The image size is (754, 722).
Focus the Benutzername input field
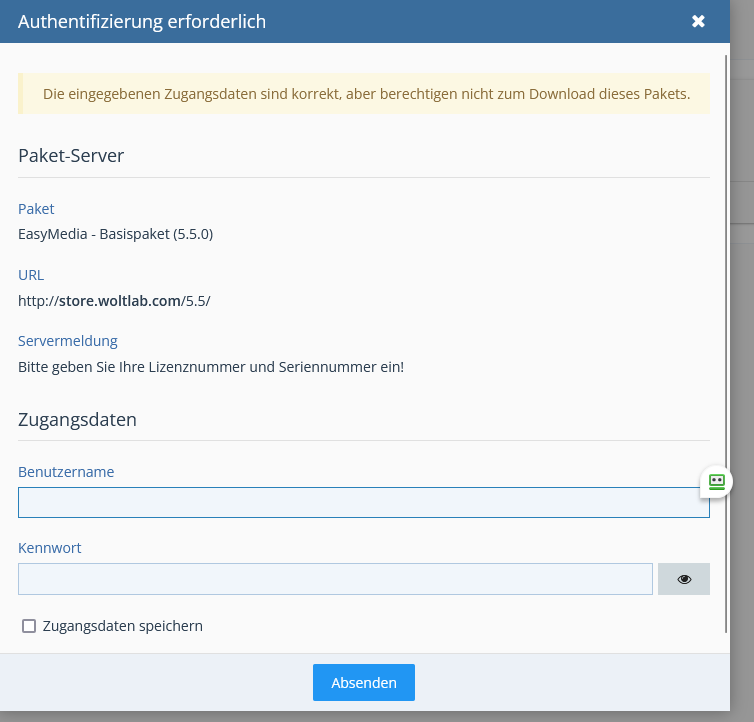tap(363, 502)
